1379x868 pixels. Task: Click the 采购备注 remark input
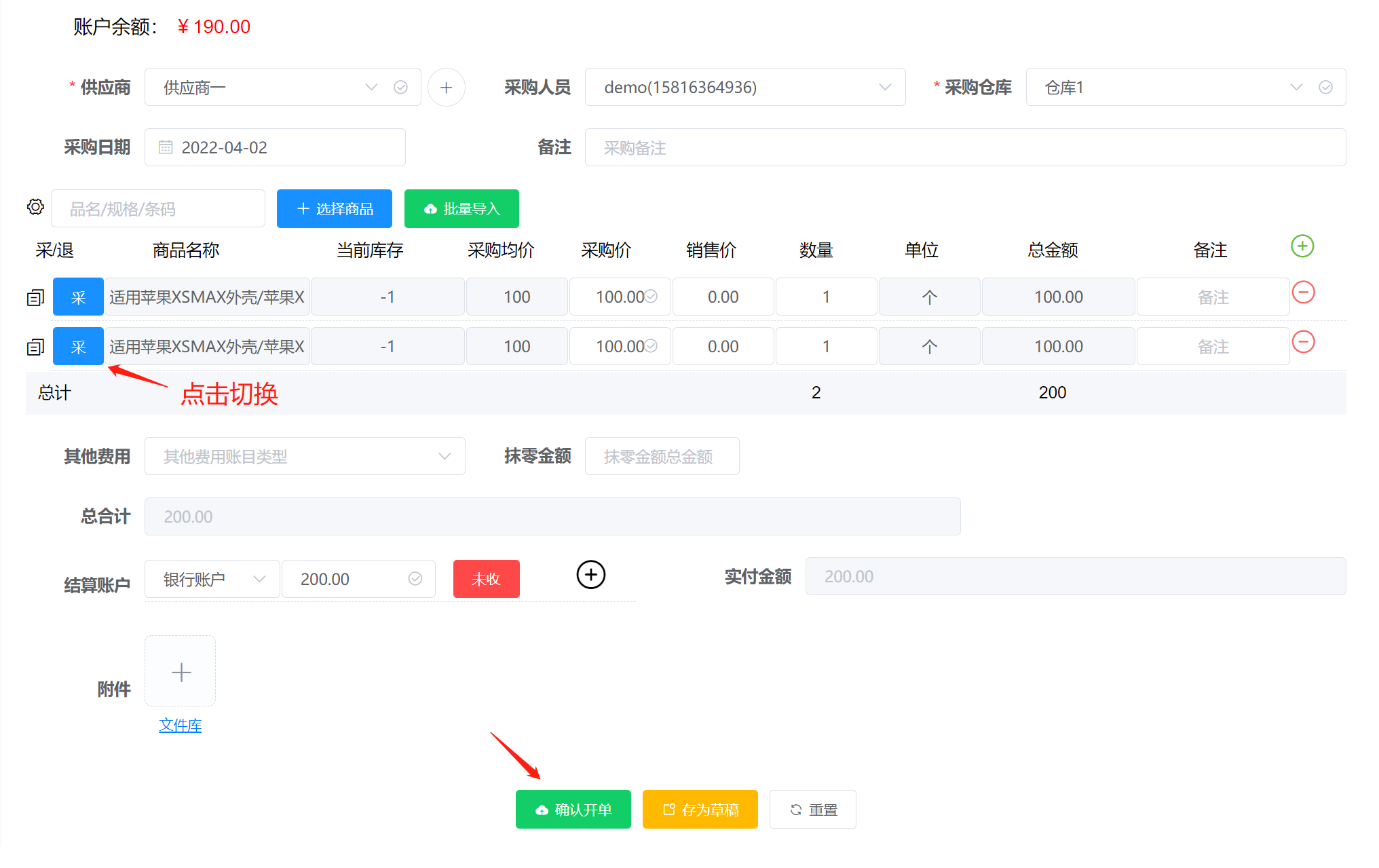click(x=966, y=147)
